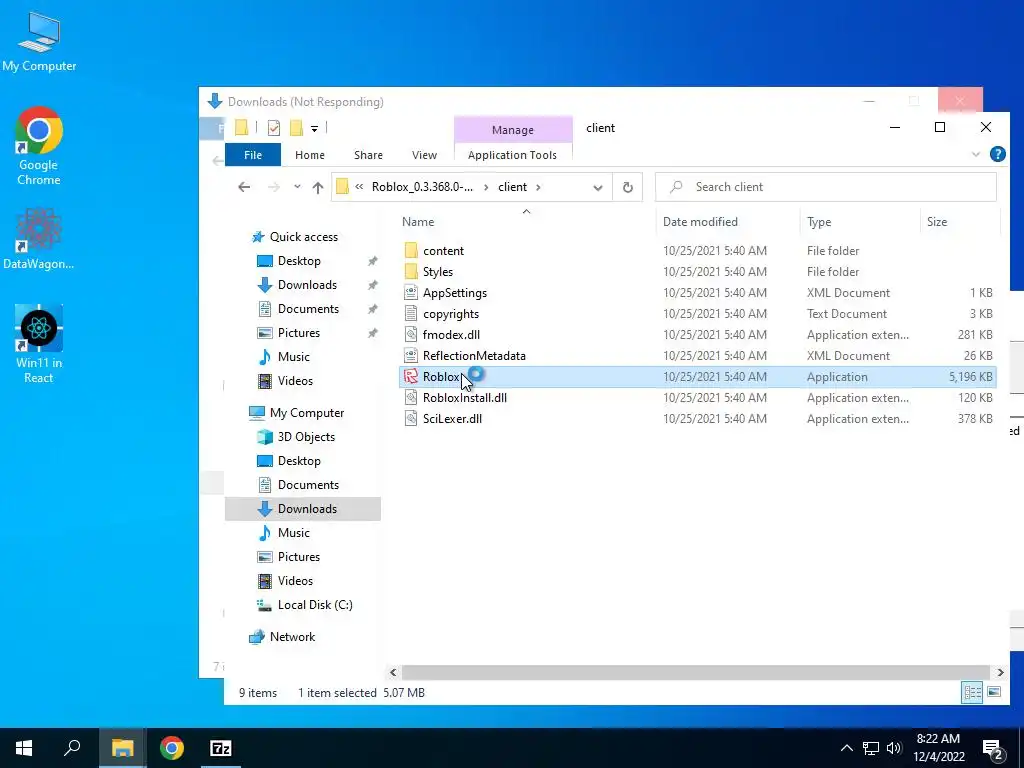Expand chevron after client breadcrumb

[x=538, y=187]
